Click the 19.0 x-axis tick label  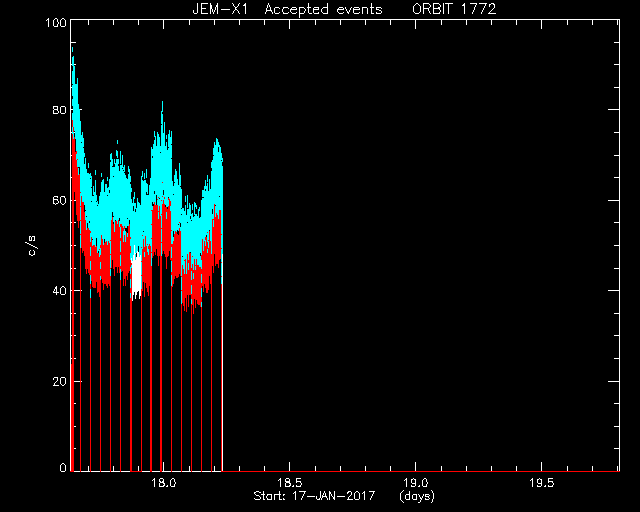[x=416, y=483]
